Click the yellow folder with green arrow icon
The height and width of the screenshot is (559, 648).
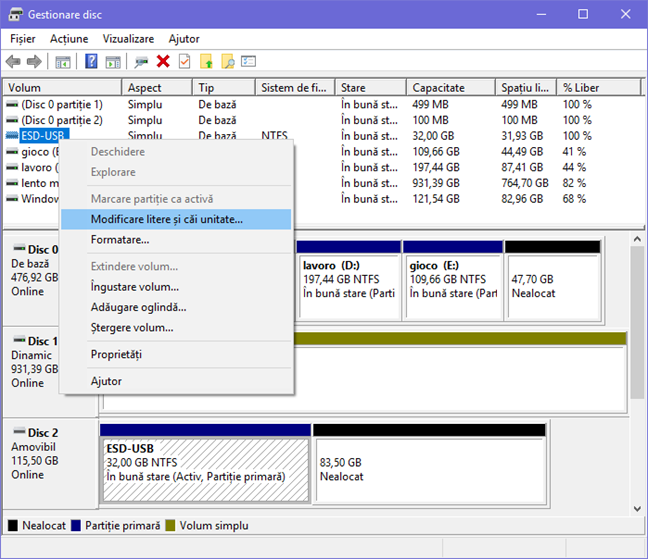pyautogui.click(x=206, y=62)
